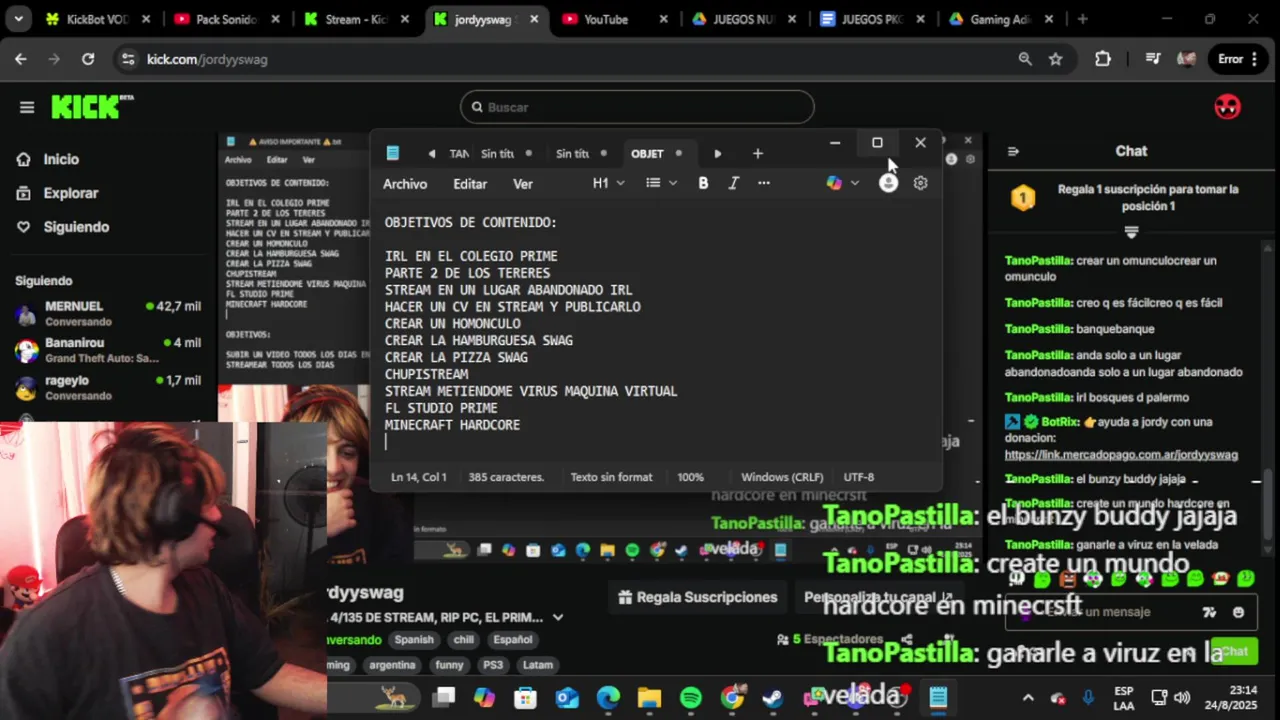Click Windows (CRLF) line ending status

tap(782, 477)
